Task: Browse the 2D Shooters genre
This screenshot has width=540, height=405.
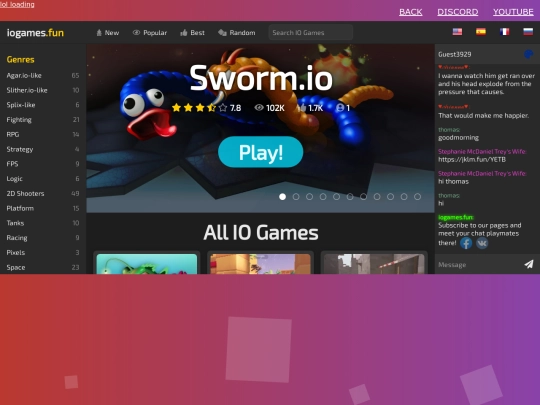Action: point(43,194)
